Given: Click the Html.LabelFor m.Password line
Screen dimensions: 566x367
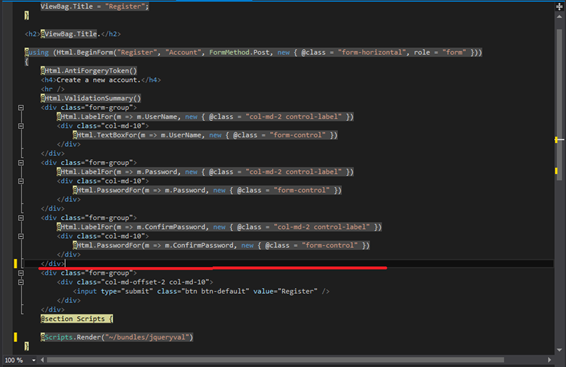Looking at the screenshot, I should (205, 172).
